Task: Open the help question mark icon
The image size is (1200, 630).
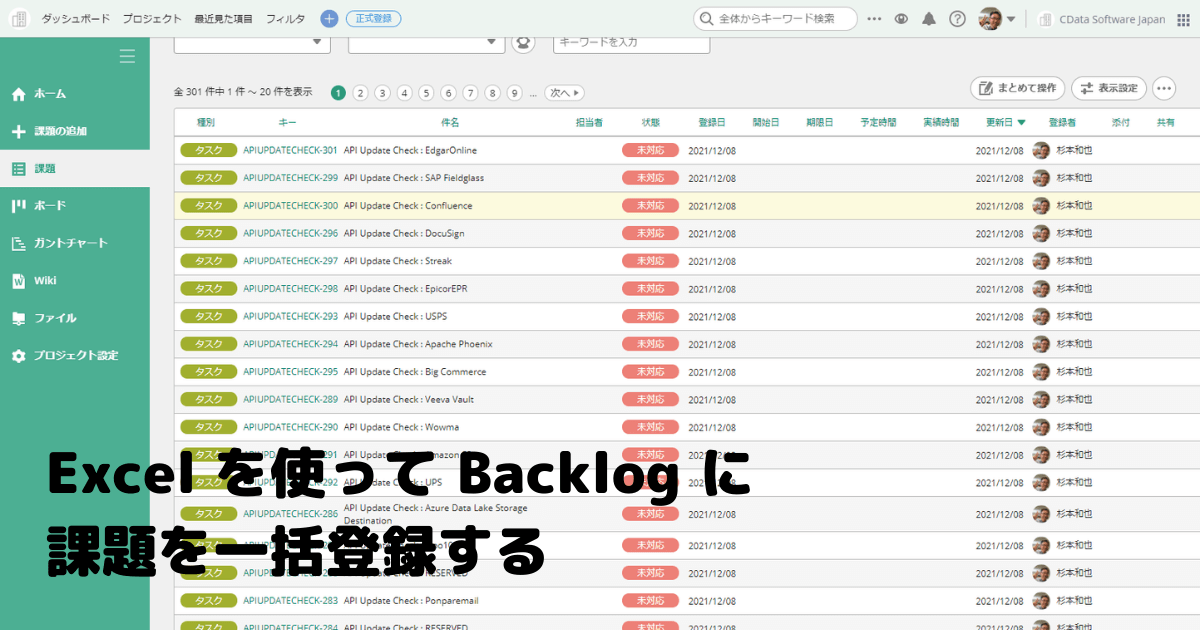Action: click(x=958, y=17)
